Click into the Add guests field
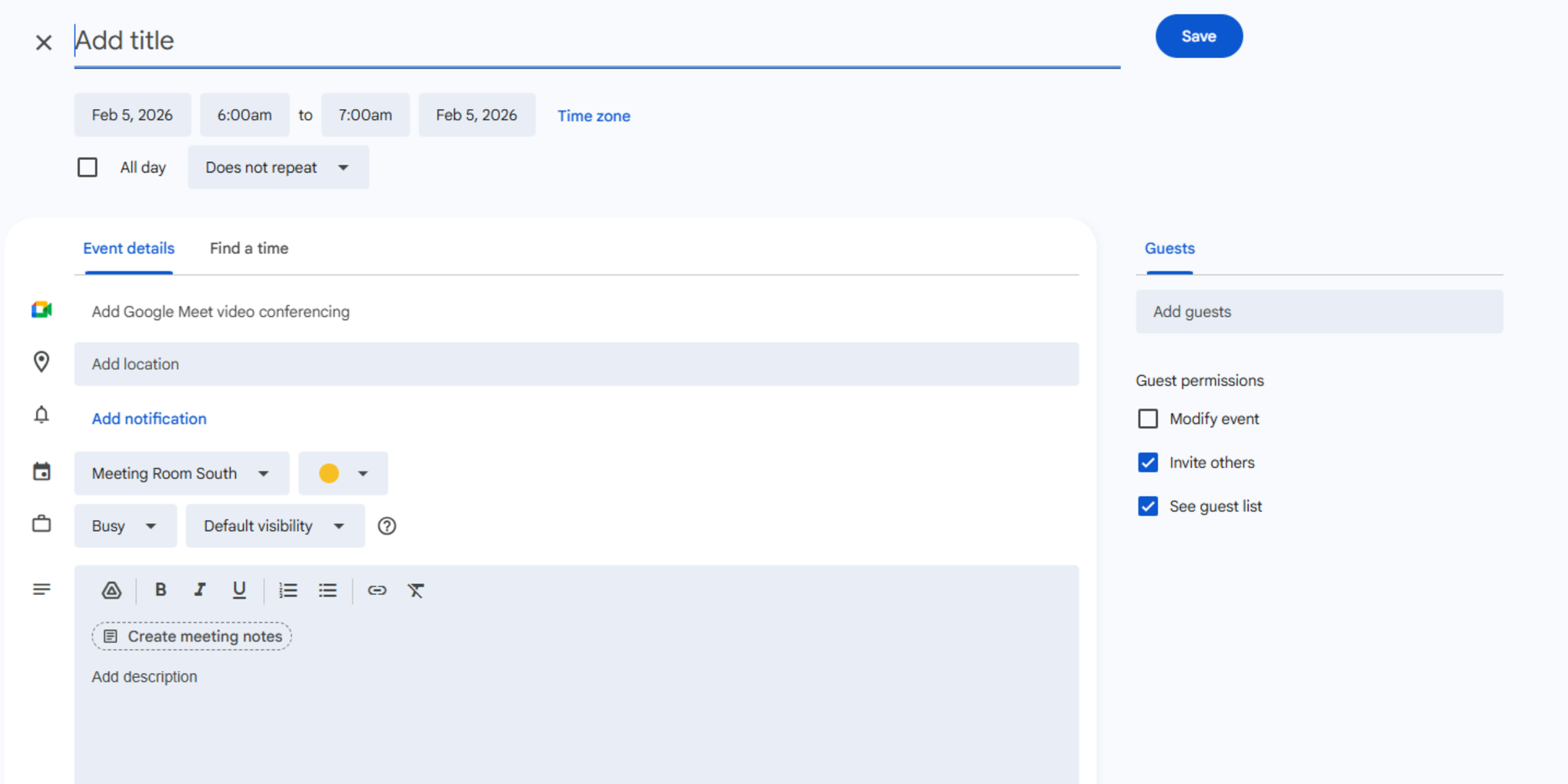Screen dimensions: 1568x784 (1319, 312)
